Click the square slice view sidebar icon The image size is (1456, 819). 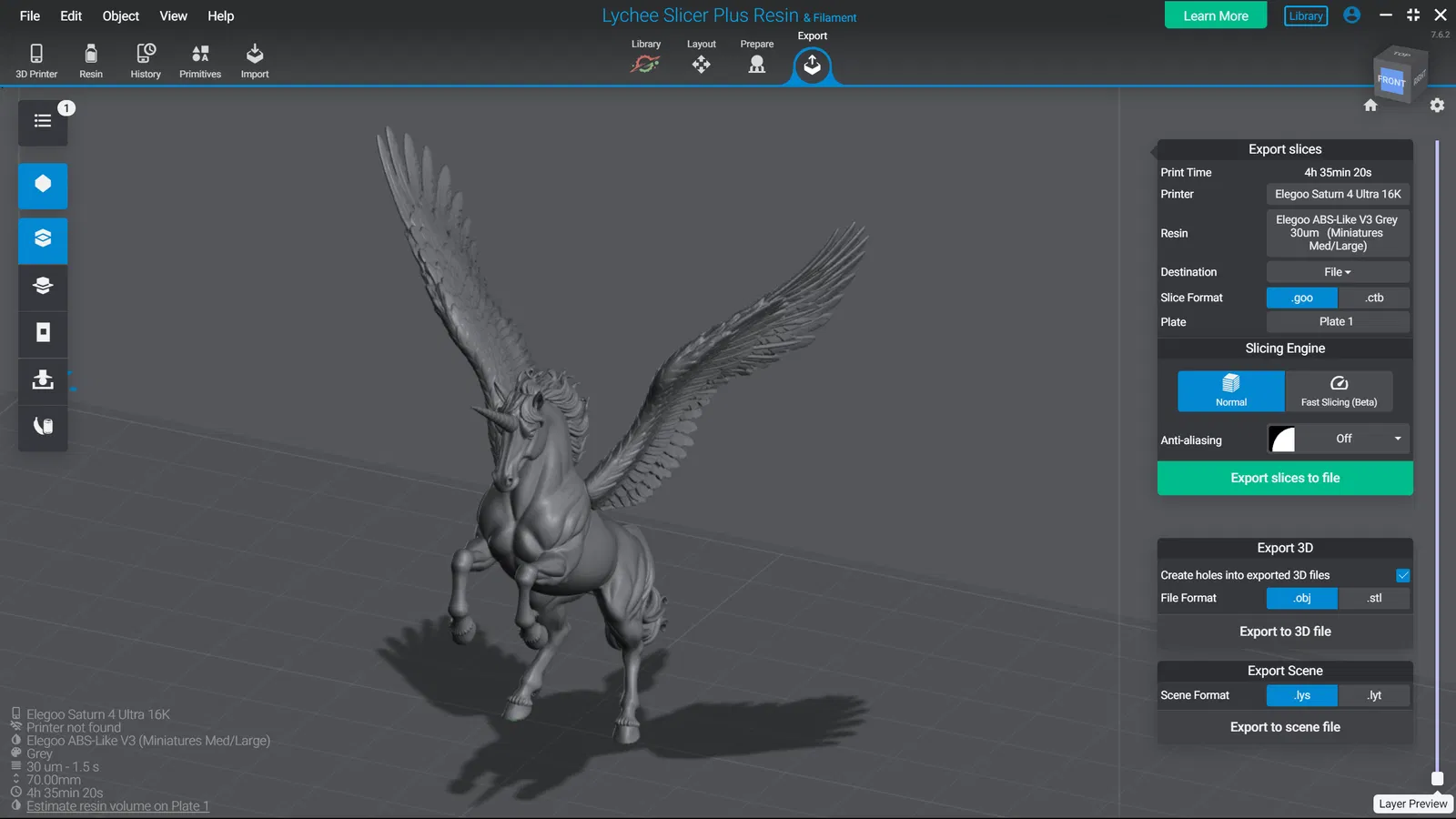(43, 332)
